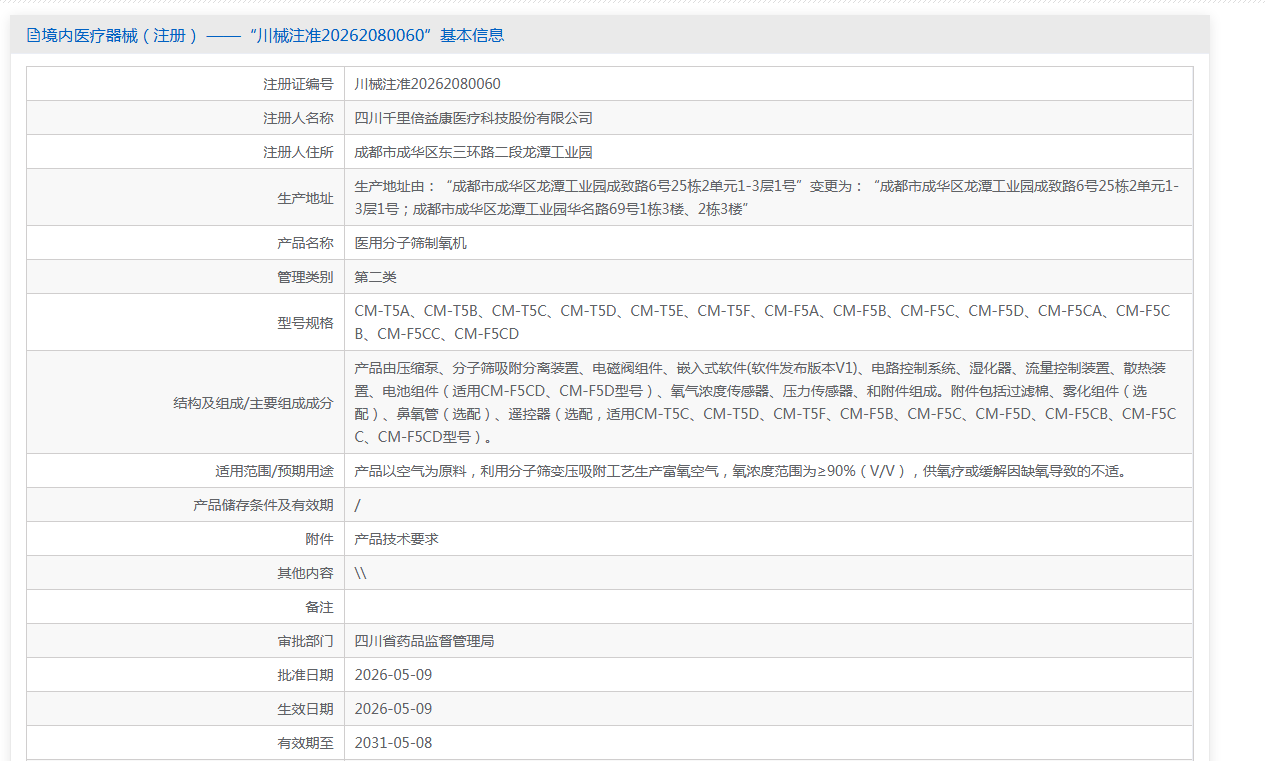Select the label '产品名称'
This screenshot has height=761, width=1265.
(305, 243)
